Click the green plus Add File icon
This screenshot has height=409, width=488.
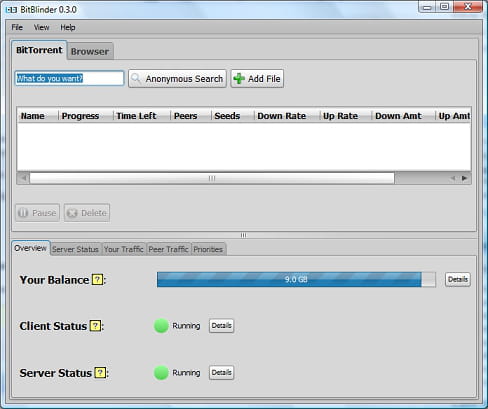[x=239, y=78]
